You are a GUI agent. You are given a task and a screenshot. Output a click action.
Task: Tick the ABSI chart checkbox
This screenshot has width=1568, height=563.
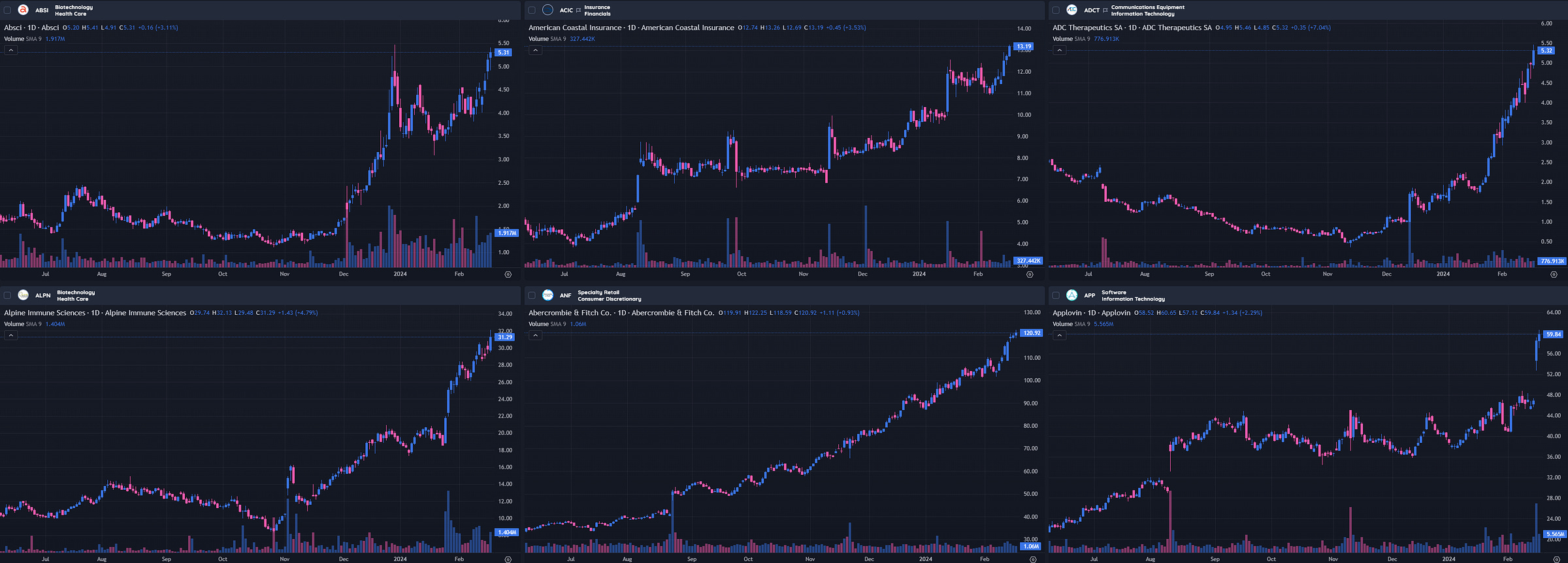point(7,10)
